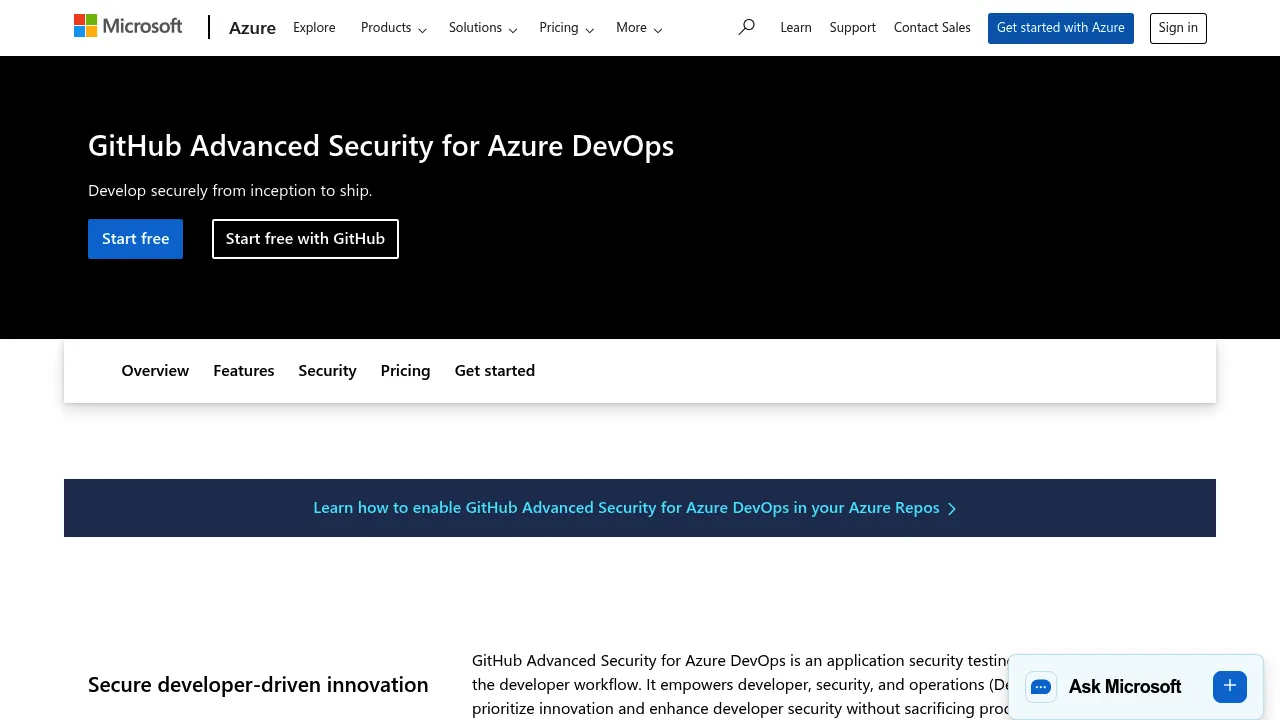The height and width of the screenshot is (720, 1280).
Task: Select the Pricing tab in section navigation
Action: click(x=405, y=371)
